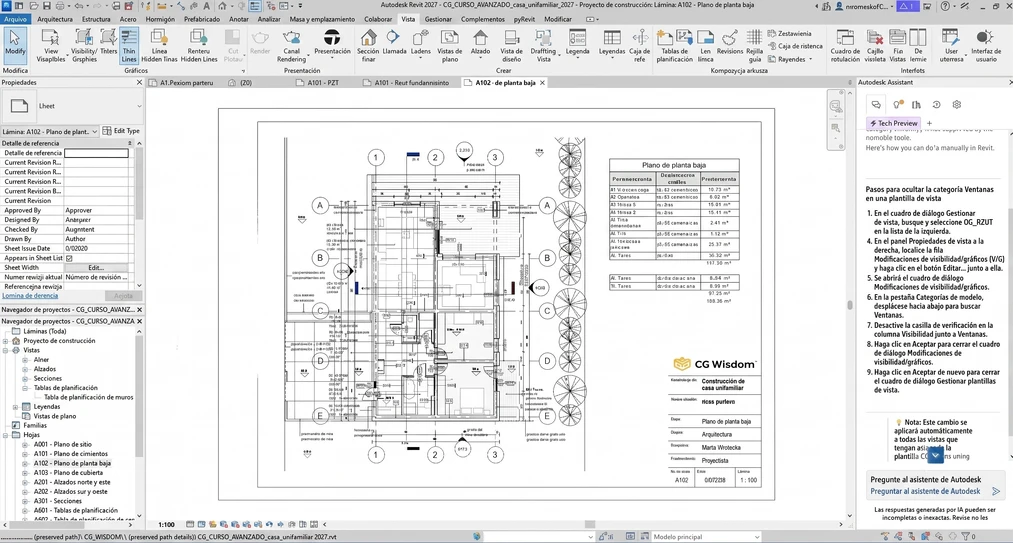Open the Canal Rendering tool
Screen dimensions: 1013x543
point(292,45)
